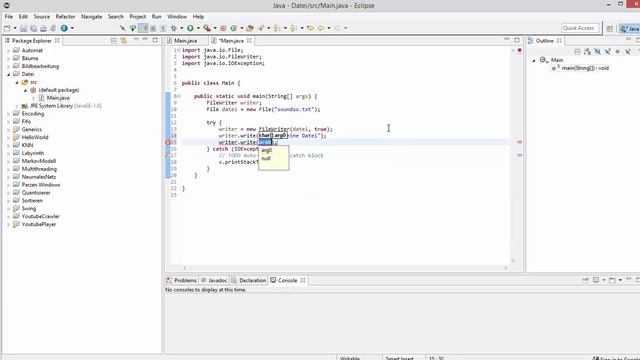Expand the YoutubeCrawler project
640x360 pixels.
[x=9, y=217]
